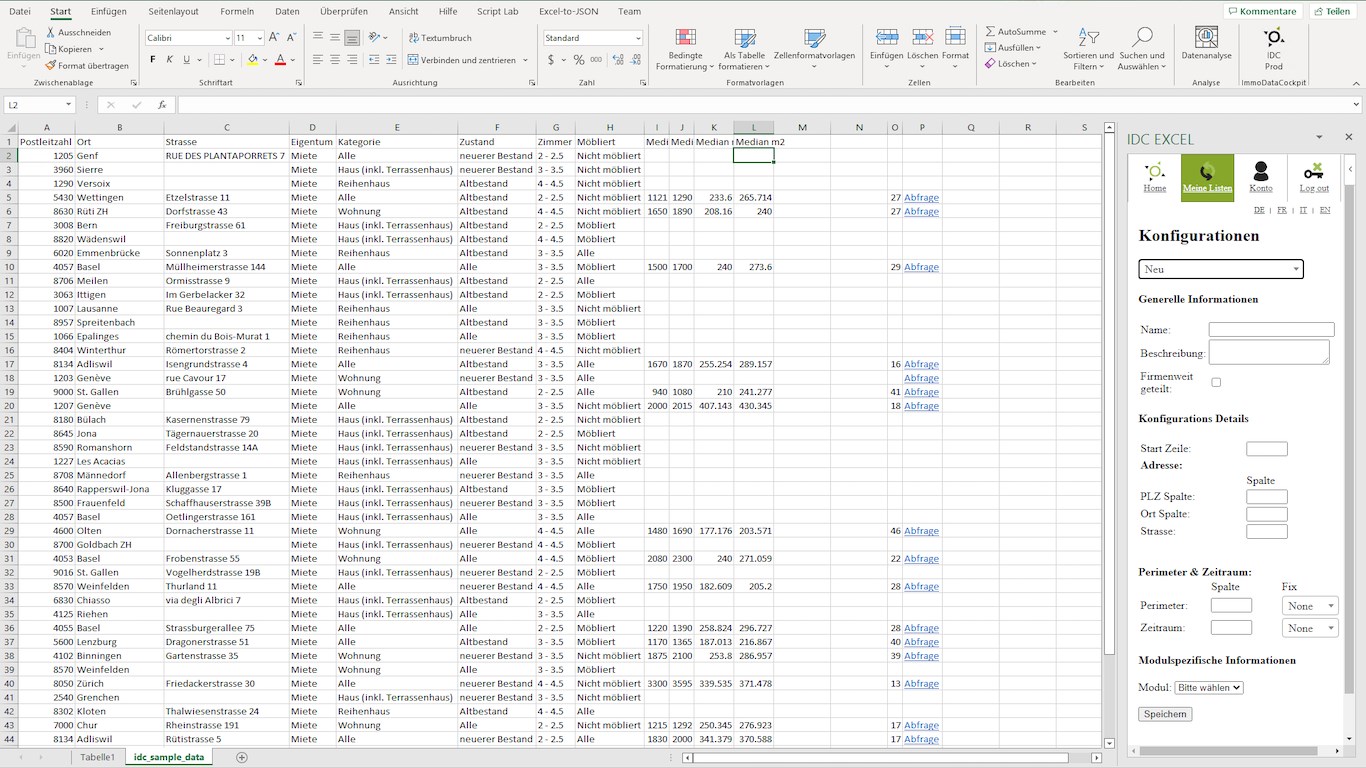Toggle bold formatting (F)
The image size is (1366, 768).
(x=153, y=60)
